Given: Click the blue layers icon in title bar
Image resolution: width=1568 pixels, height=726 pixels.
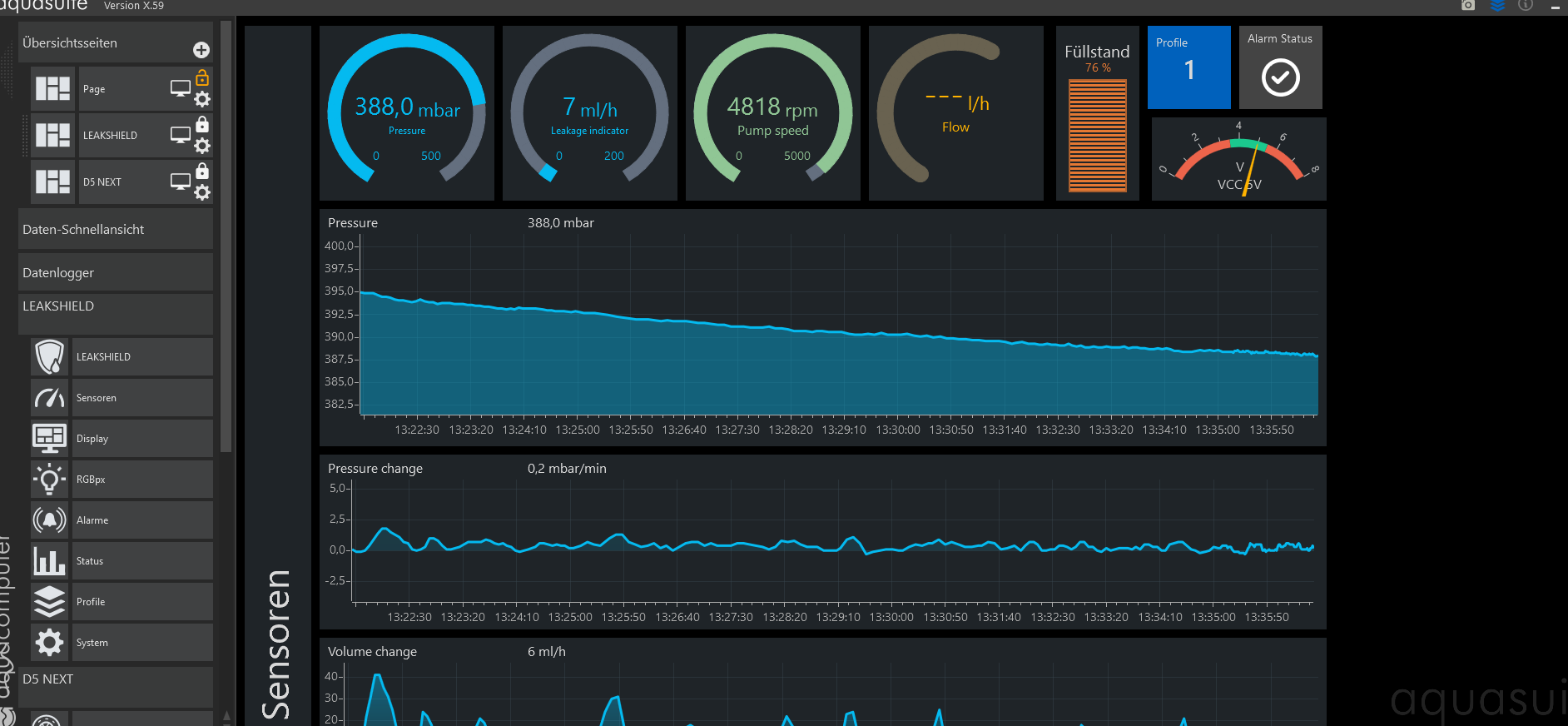Looking at the screenshot, I should 1497,5.
